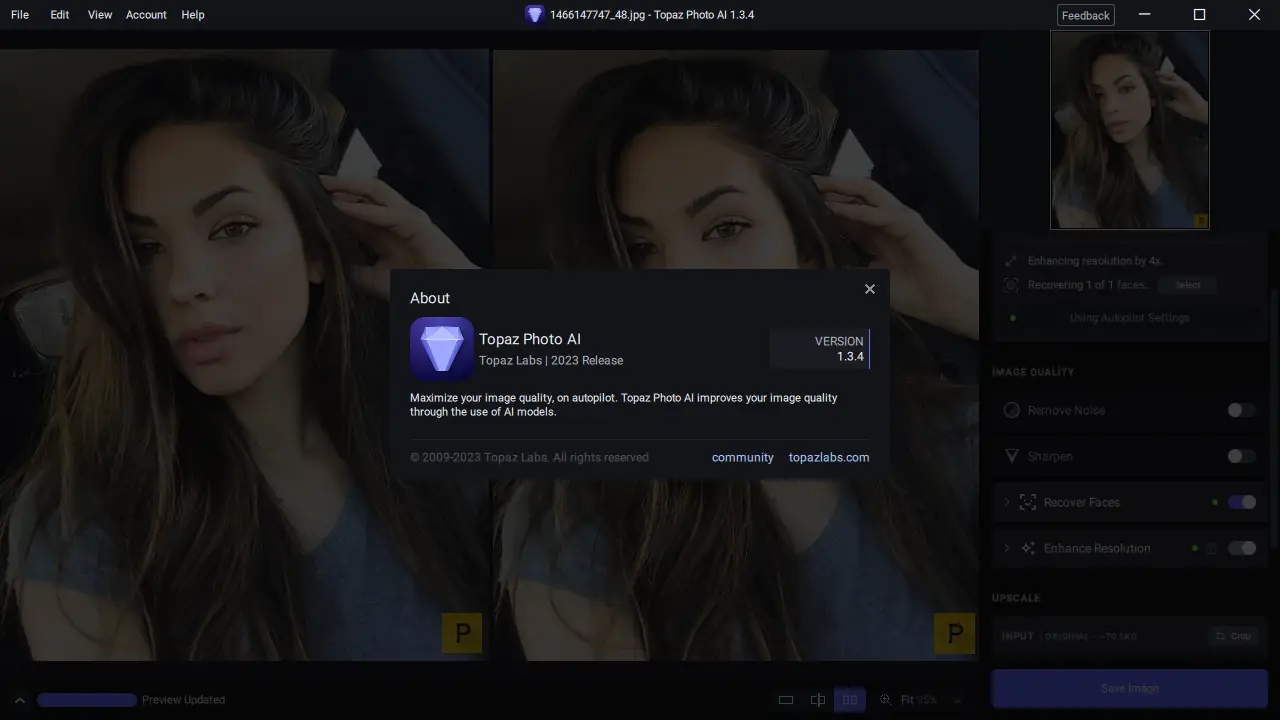Expand the Enhance Resolution section

click(x=1007, y=548)
